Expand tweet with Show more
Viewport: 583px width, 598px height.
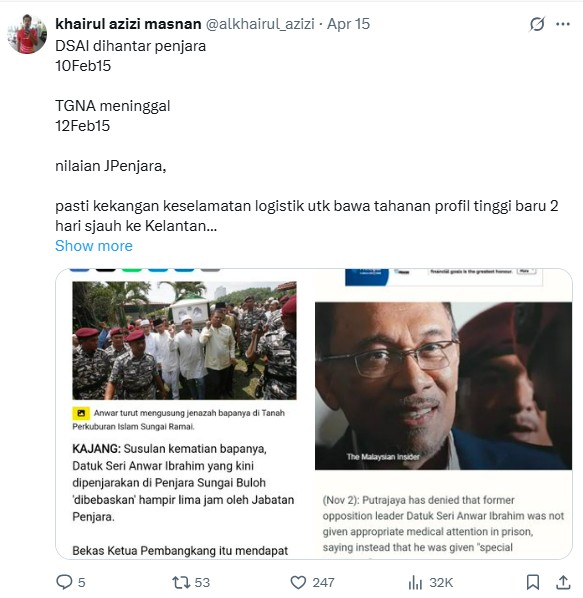pyautogui.click(x=94, y=246)
